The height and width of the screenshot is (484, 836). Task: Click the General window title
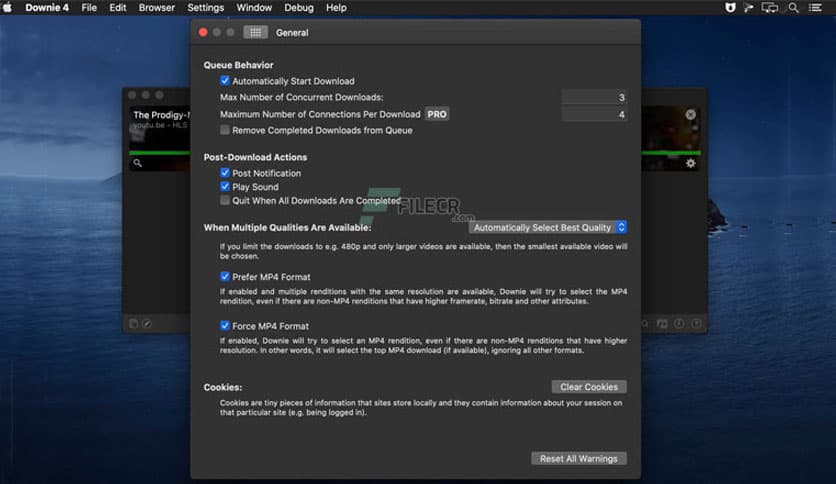click(292, 33)
